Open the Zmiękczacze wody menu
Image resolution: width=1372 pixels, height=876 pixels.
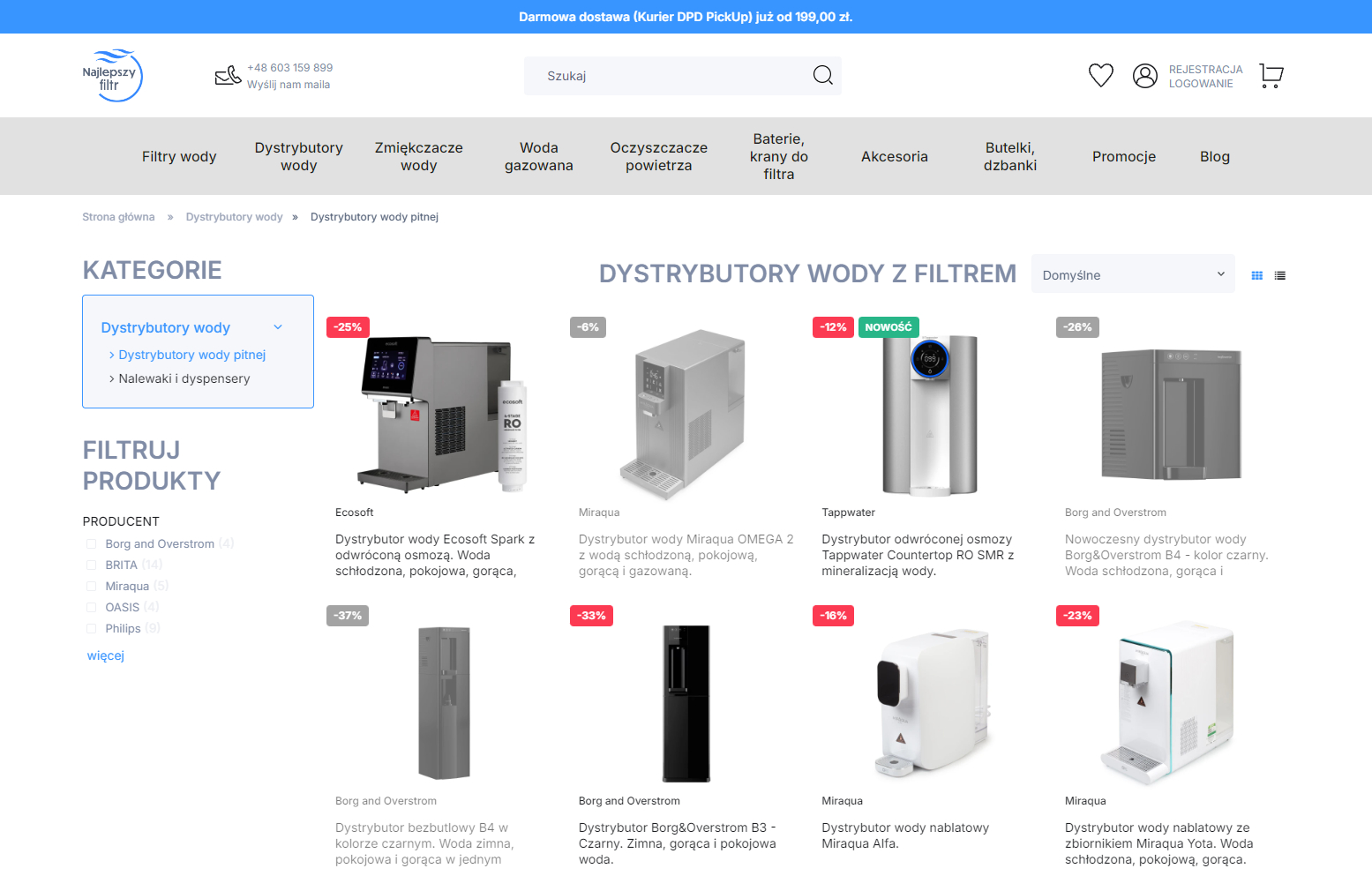419,157
